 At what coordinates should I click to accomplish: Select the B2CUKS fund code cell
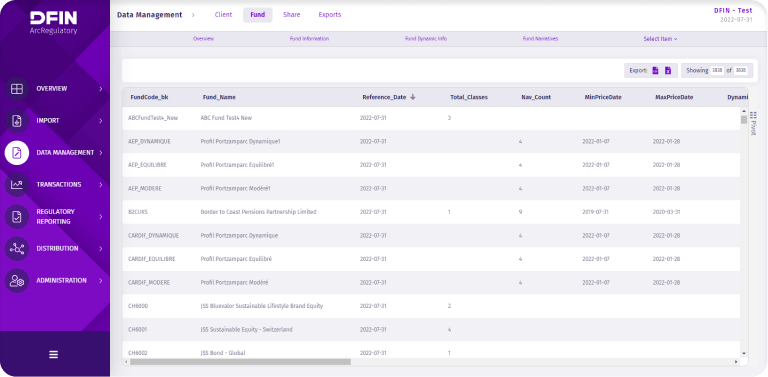click(138, 212)
